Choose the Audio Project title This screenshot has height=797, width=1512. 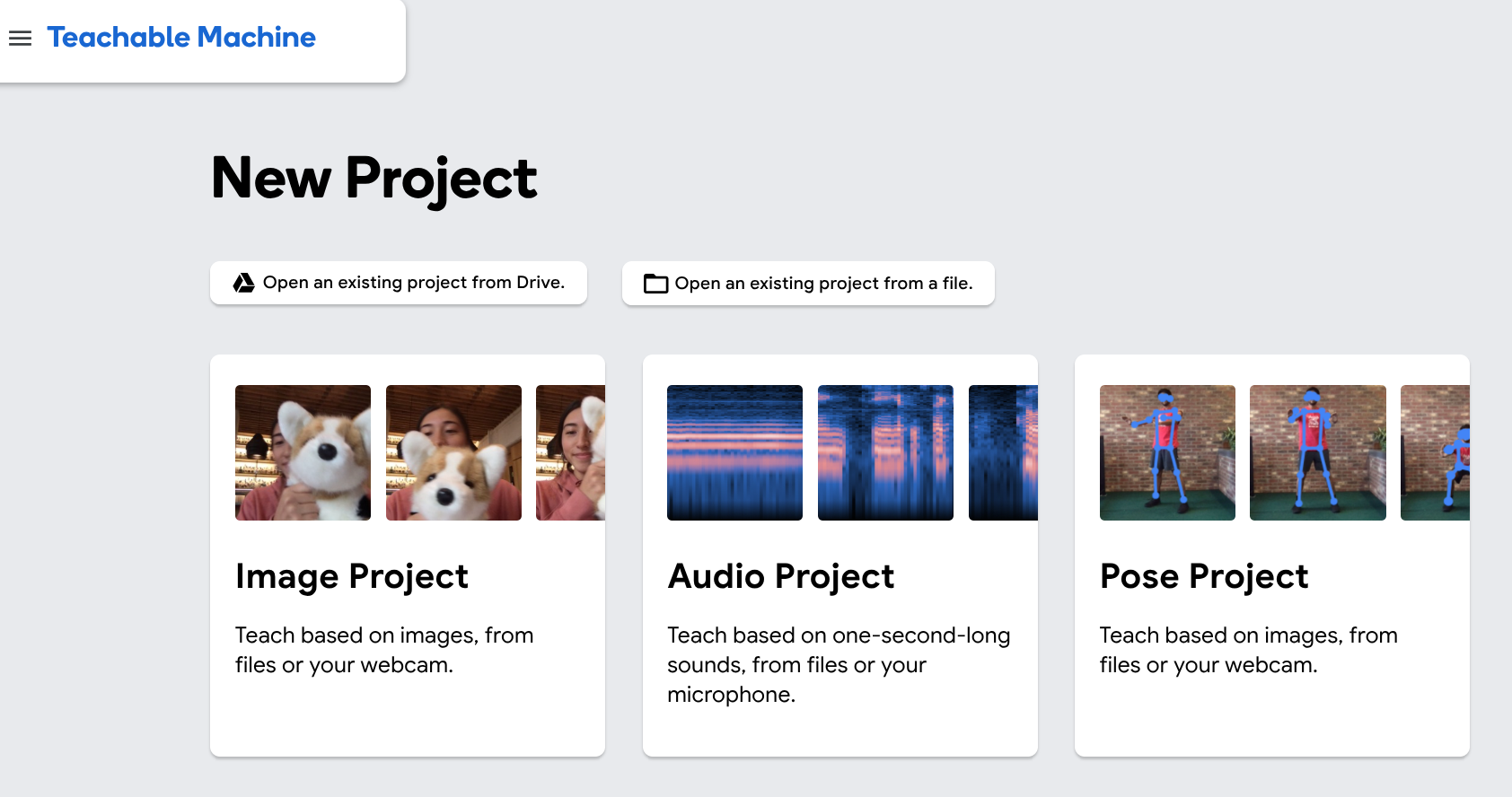[x=781, y=577]
